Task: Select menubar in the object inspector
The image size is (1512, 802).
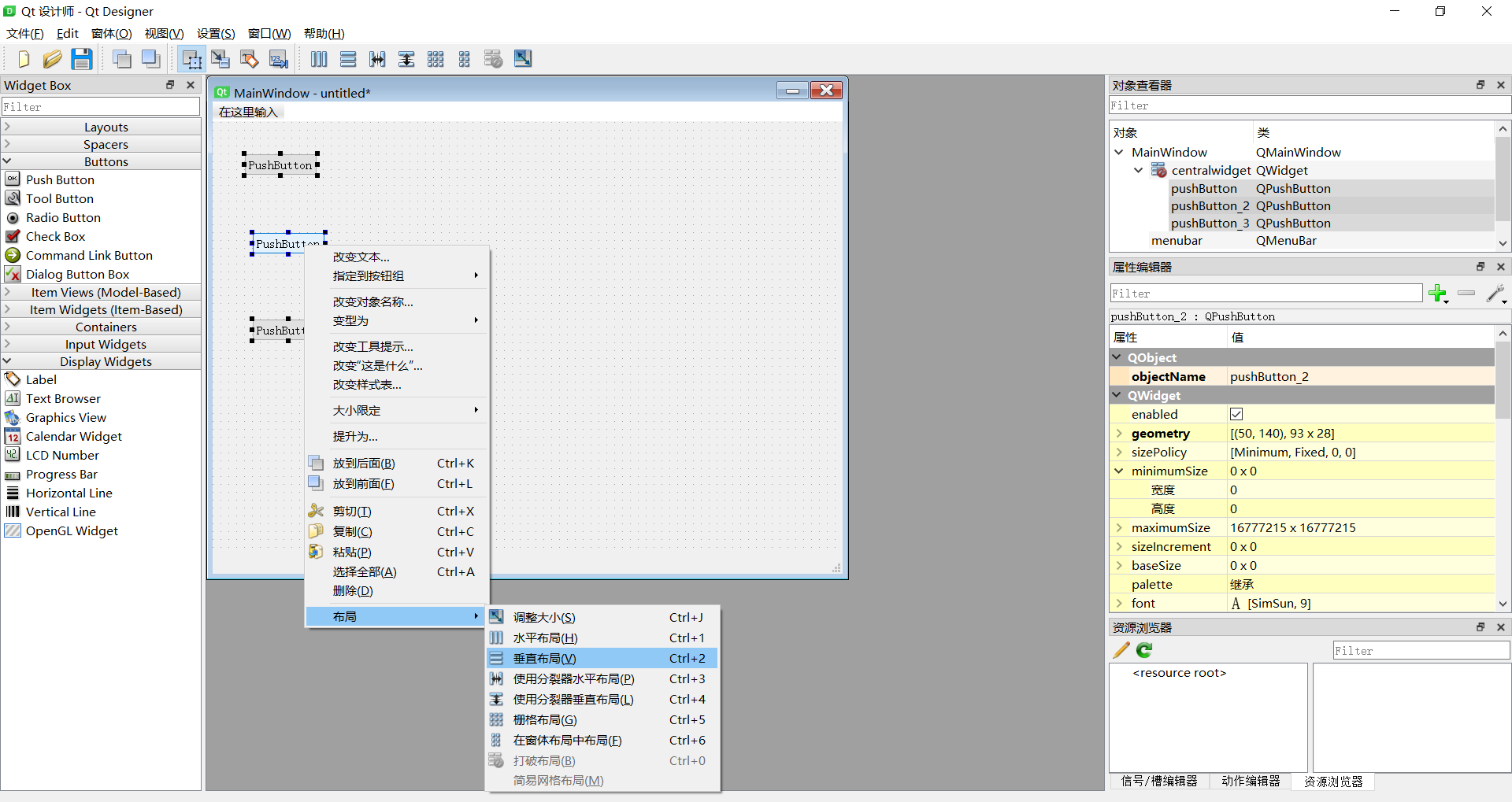Action: pyautogui.click(x=1177, y=240)
